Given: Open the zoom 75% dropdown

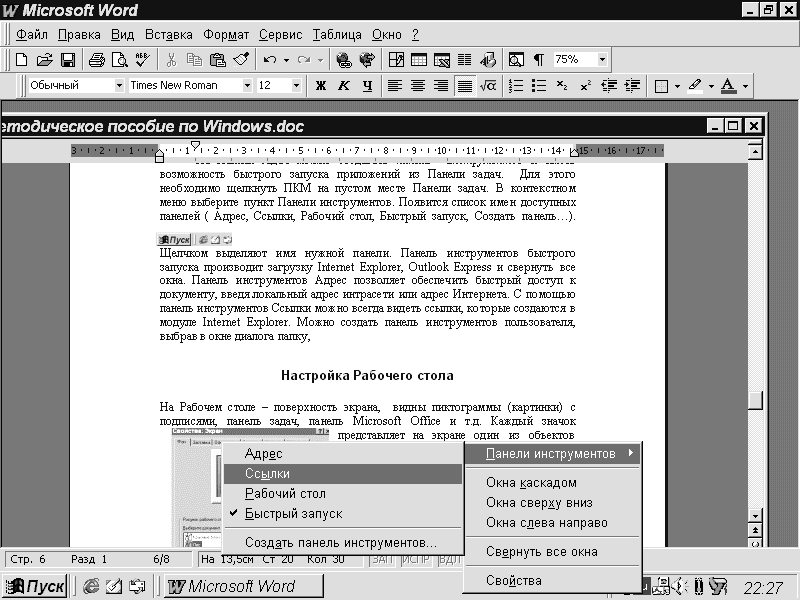Looking at the screenshot, I should click(x=602, y=60).
